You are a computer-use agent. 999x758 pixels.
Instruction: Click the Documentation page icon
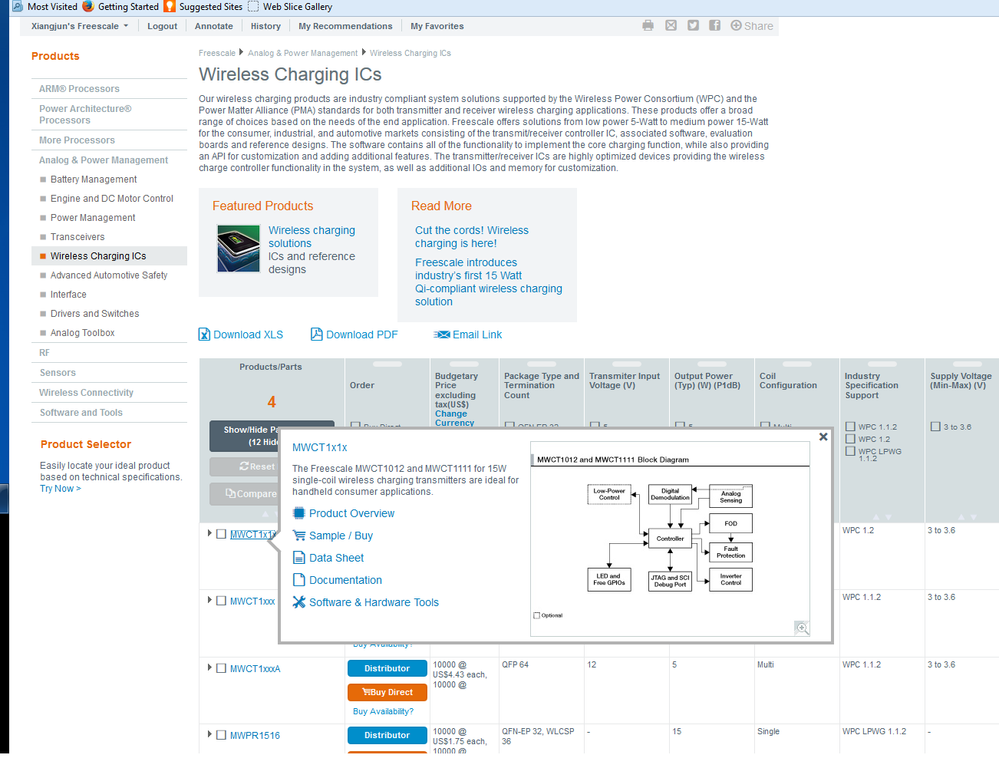point(299,580)
